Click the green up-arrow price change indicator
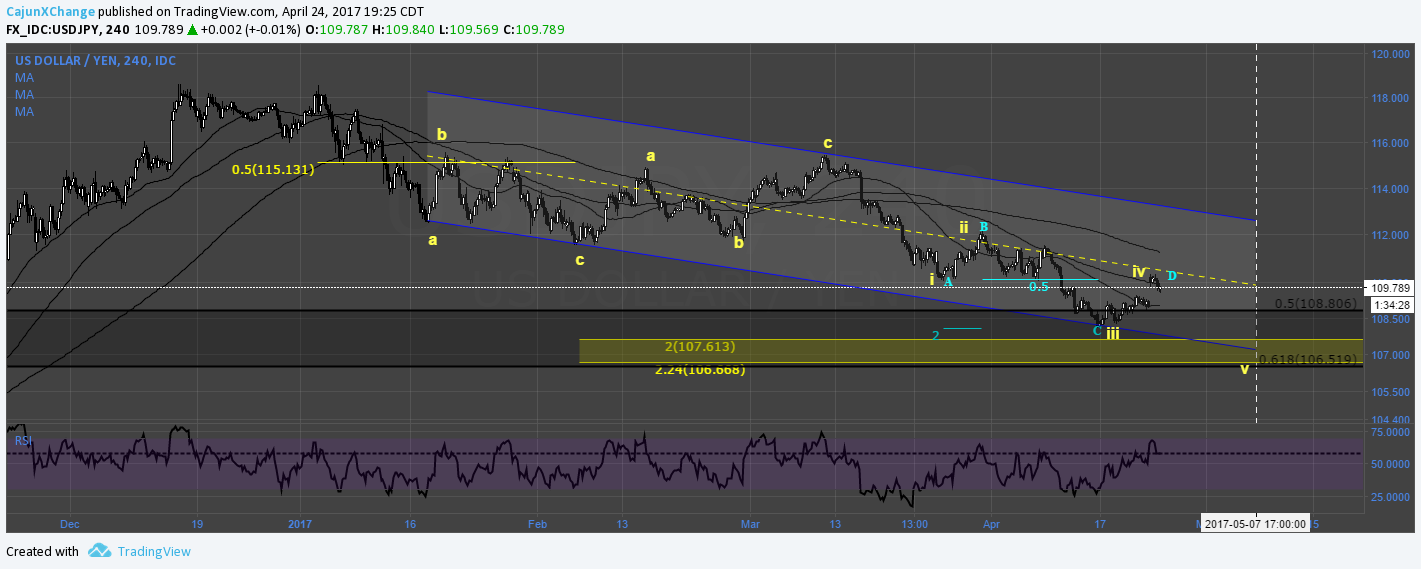1421x569 pixels. [x=191, y=30]
